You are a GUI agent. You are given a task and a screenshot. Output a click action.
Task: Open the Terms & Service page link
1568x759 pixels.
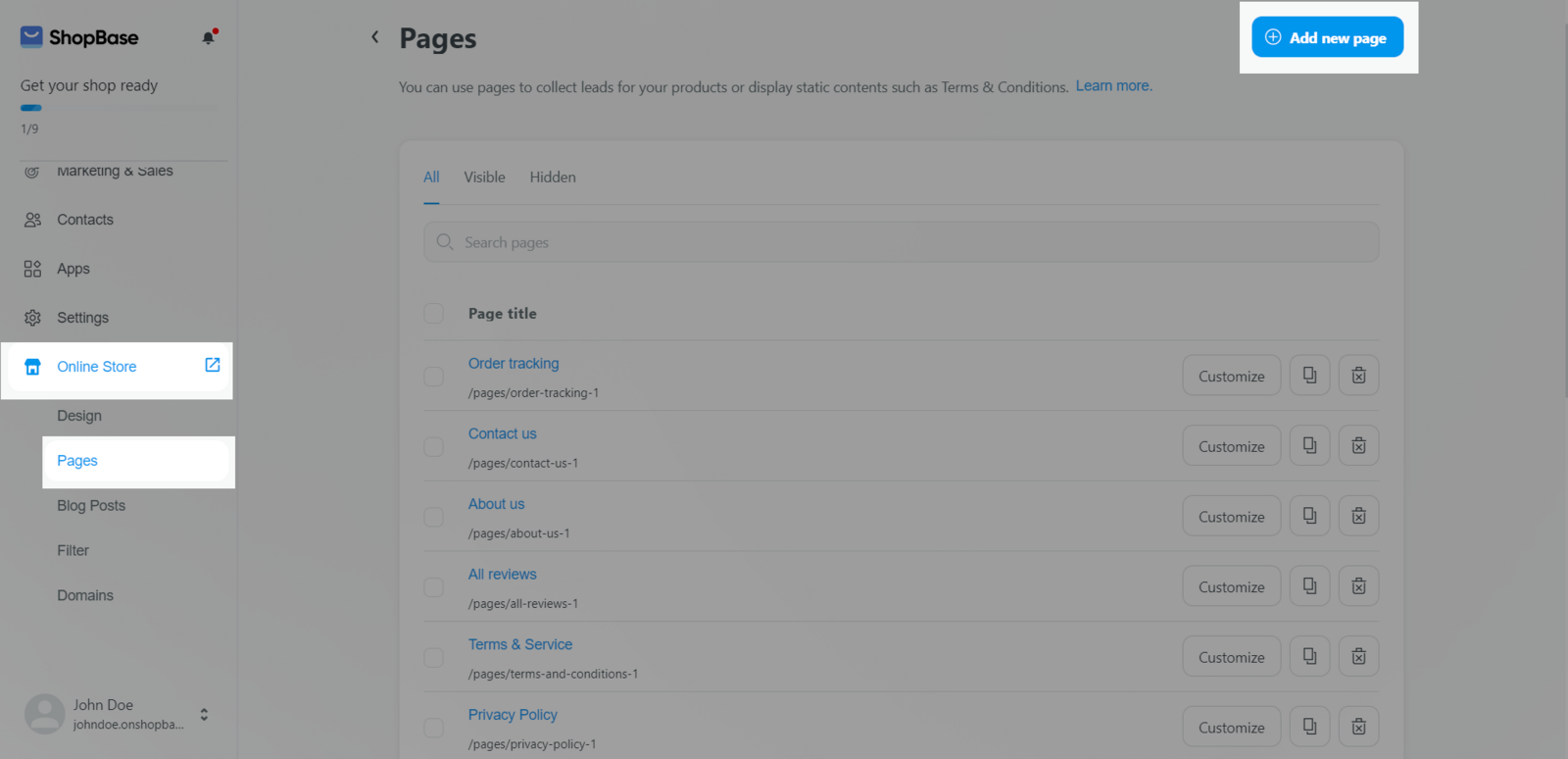coord(520,644)
